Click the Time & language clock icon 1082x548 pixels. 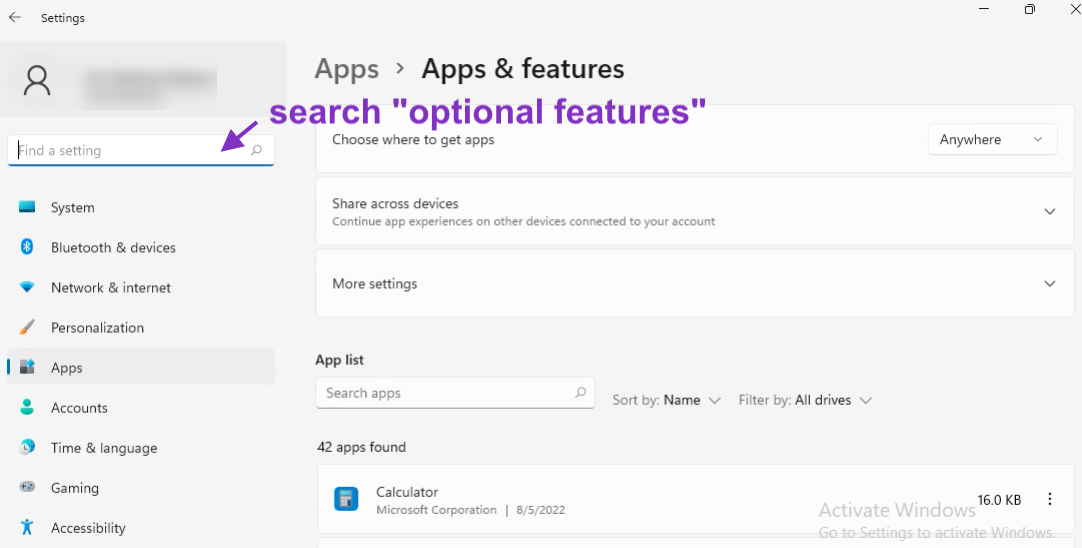click(x=27, y=447)
